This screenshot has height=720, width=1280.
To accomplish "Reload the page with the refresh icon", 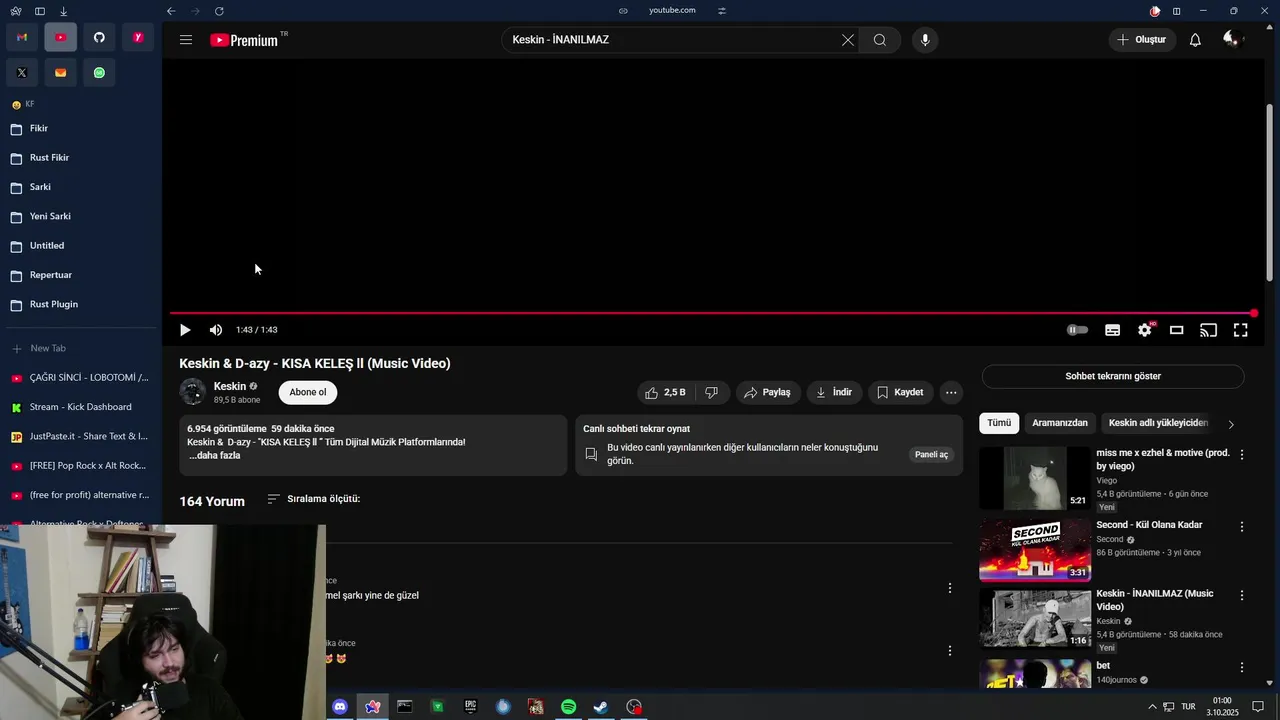I will point(219,11).
